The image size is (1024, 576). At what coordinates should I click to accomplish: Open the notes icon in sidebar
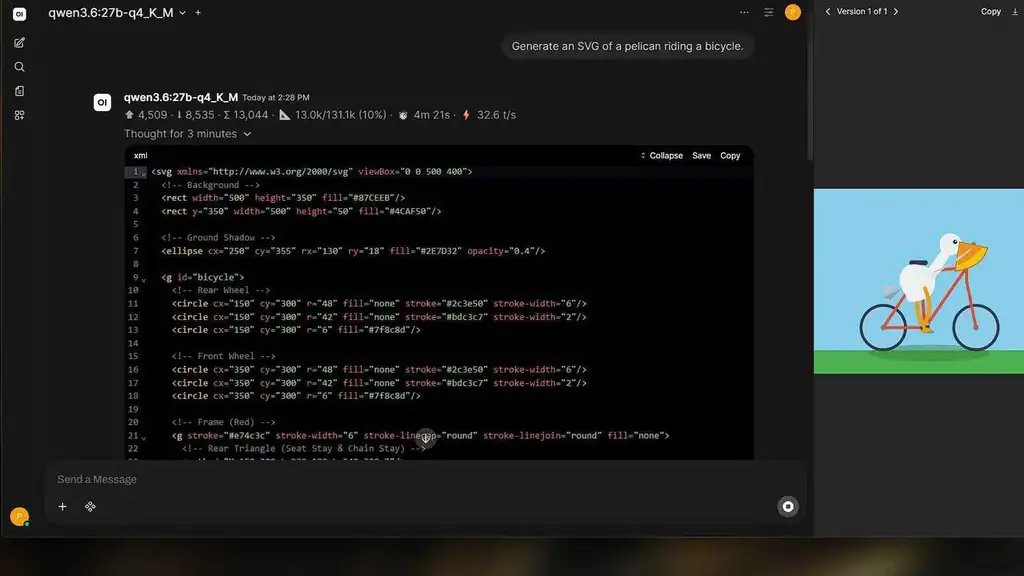pos(20,91)
